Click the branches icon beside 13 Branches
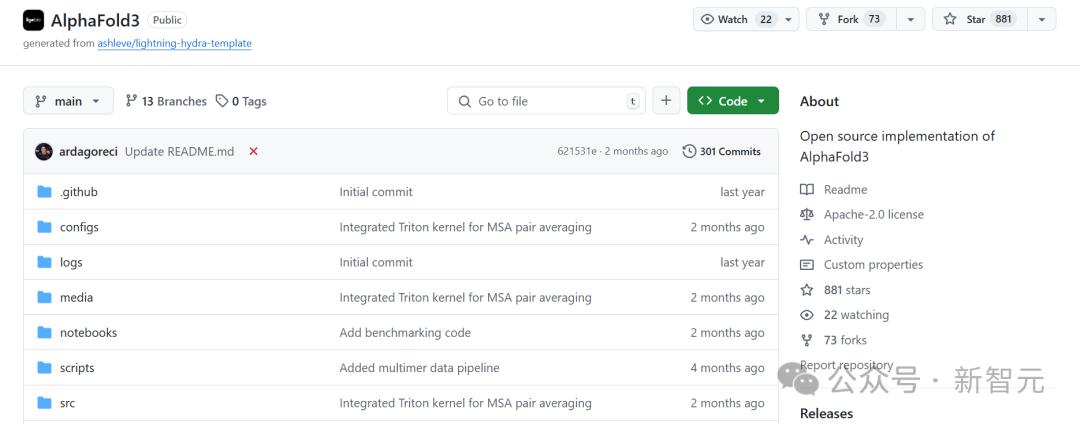 pos(131,101)
